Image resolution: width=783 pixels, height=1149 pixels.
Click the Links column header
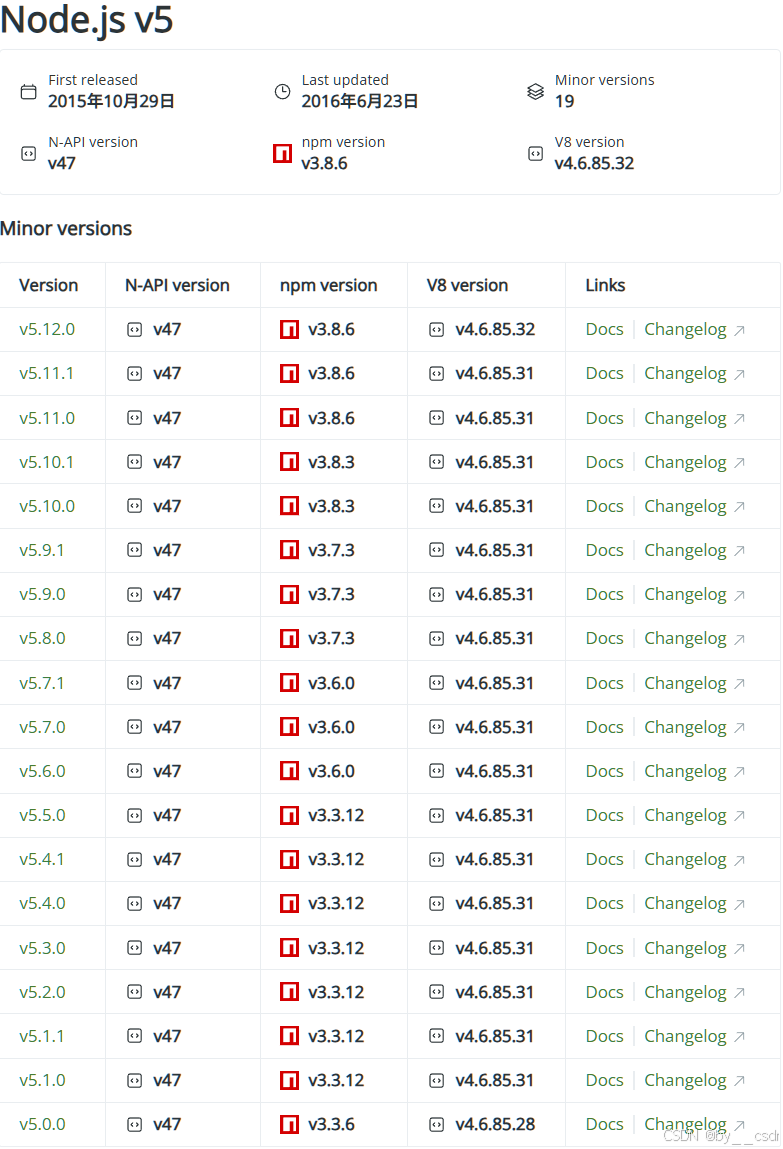(x=605, y=285)
